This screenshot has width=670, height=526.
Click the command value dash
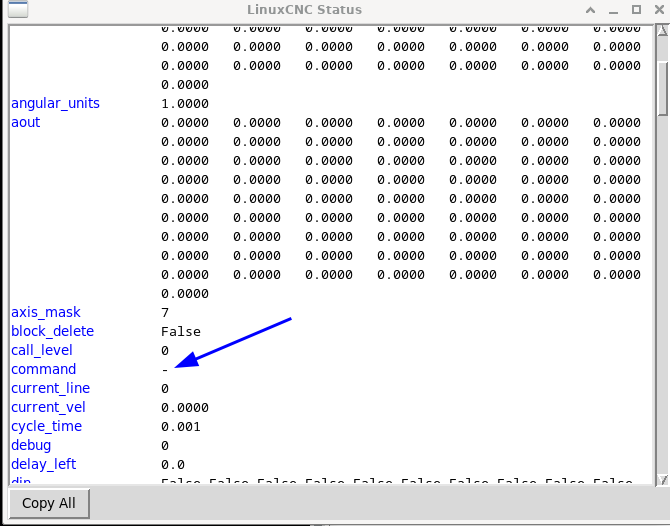(165, 370)
